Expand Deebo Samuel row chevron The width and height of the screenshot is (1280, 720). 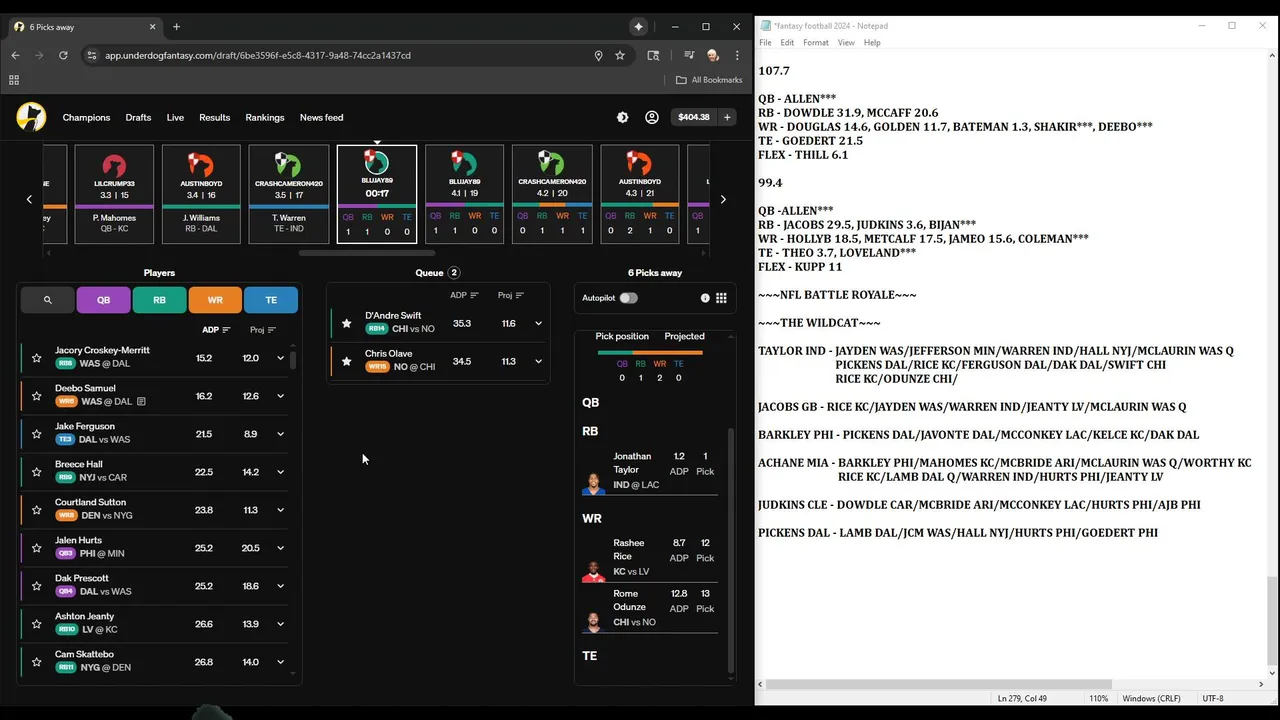click(281, 396)
